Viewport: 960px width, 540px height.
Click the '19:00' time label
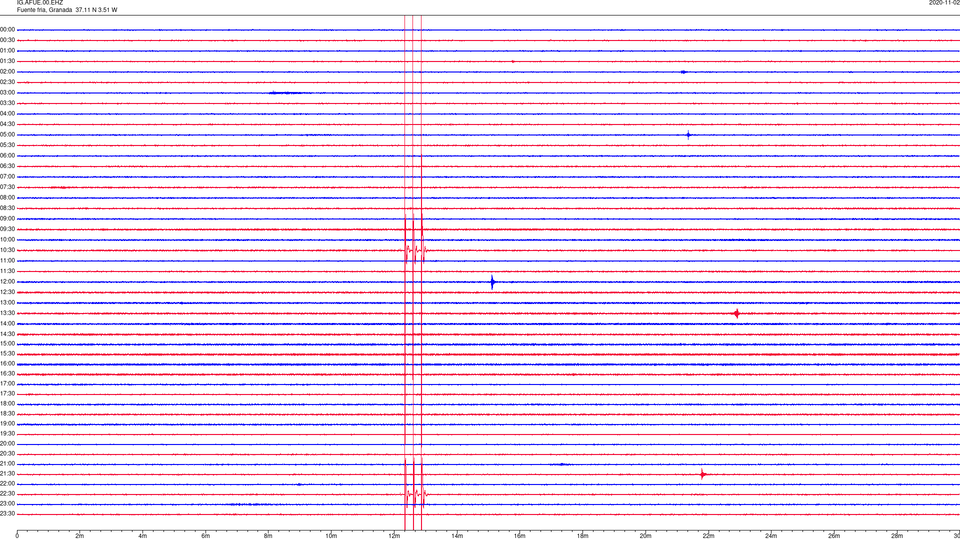click(7, 423)
